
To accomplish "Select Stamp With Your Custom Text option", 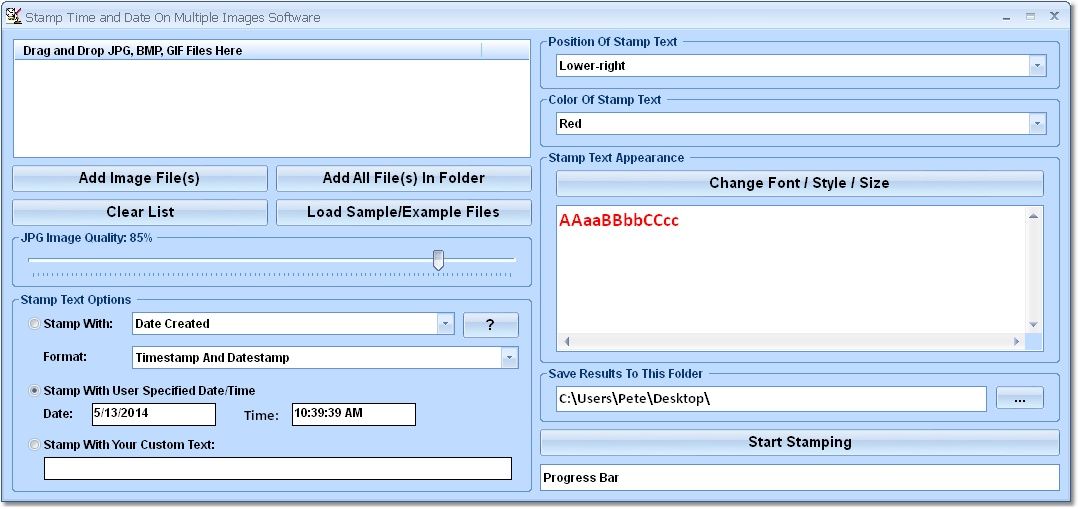I will tap(34, 445).
